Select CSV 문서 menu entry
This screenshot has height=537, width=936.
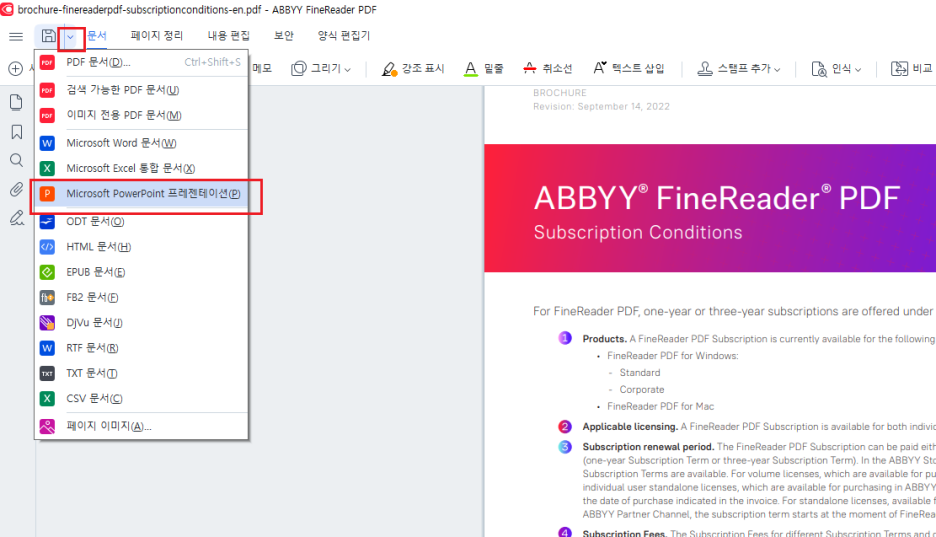tap(141, 399)
